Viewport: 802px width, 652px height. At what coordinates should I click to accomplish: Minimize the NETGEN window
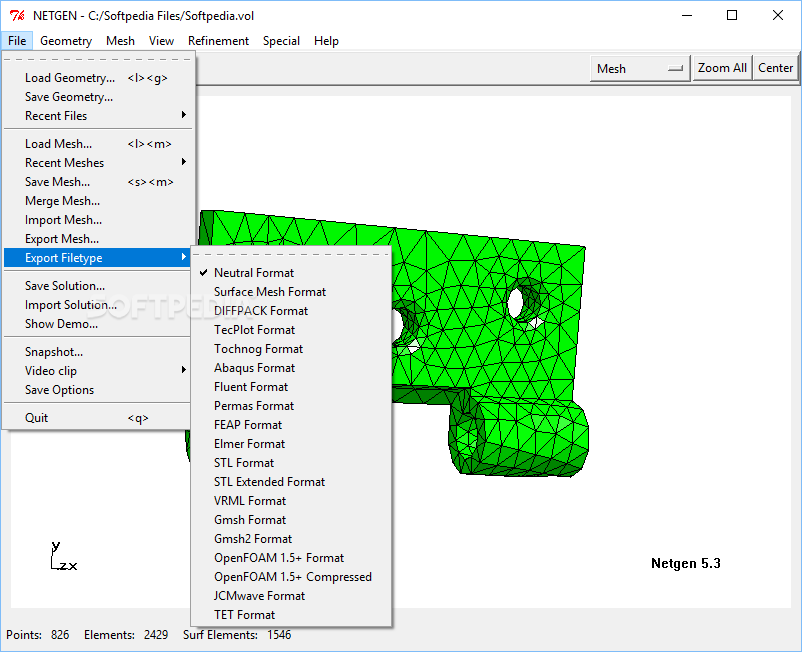click(687, 15)
